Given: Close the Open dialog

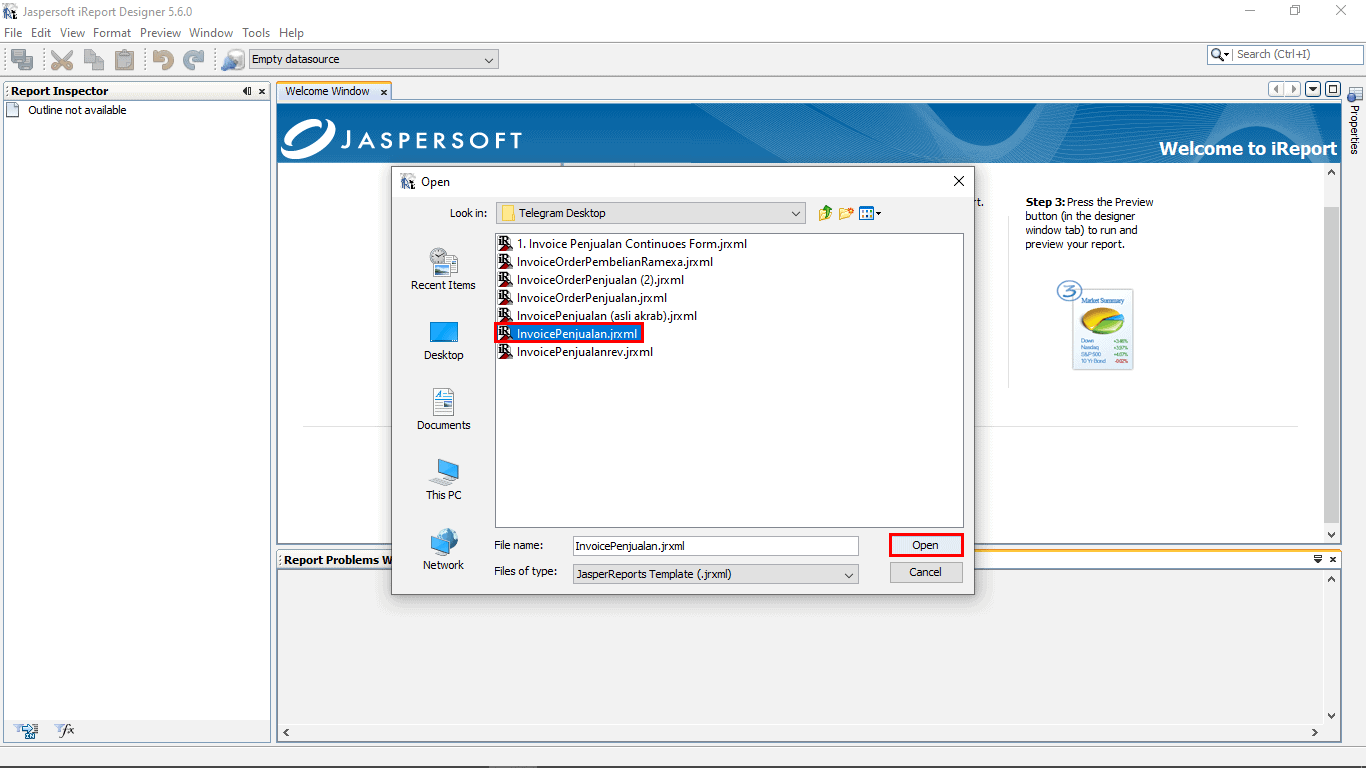Looking at the screenshot, I should point(958,181).
